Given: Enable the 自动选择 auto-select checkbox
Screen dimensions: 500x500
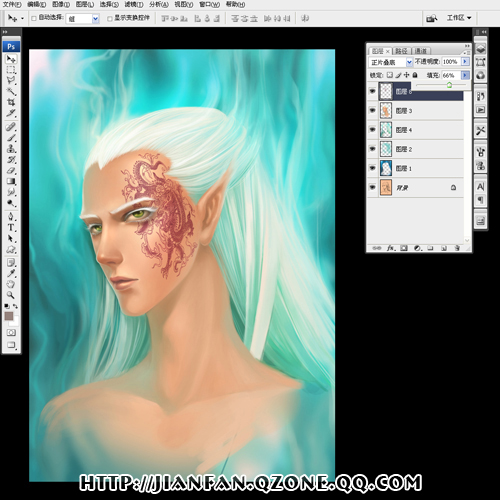Looking at the screenshot, I should point(34,19).
